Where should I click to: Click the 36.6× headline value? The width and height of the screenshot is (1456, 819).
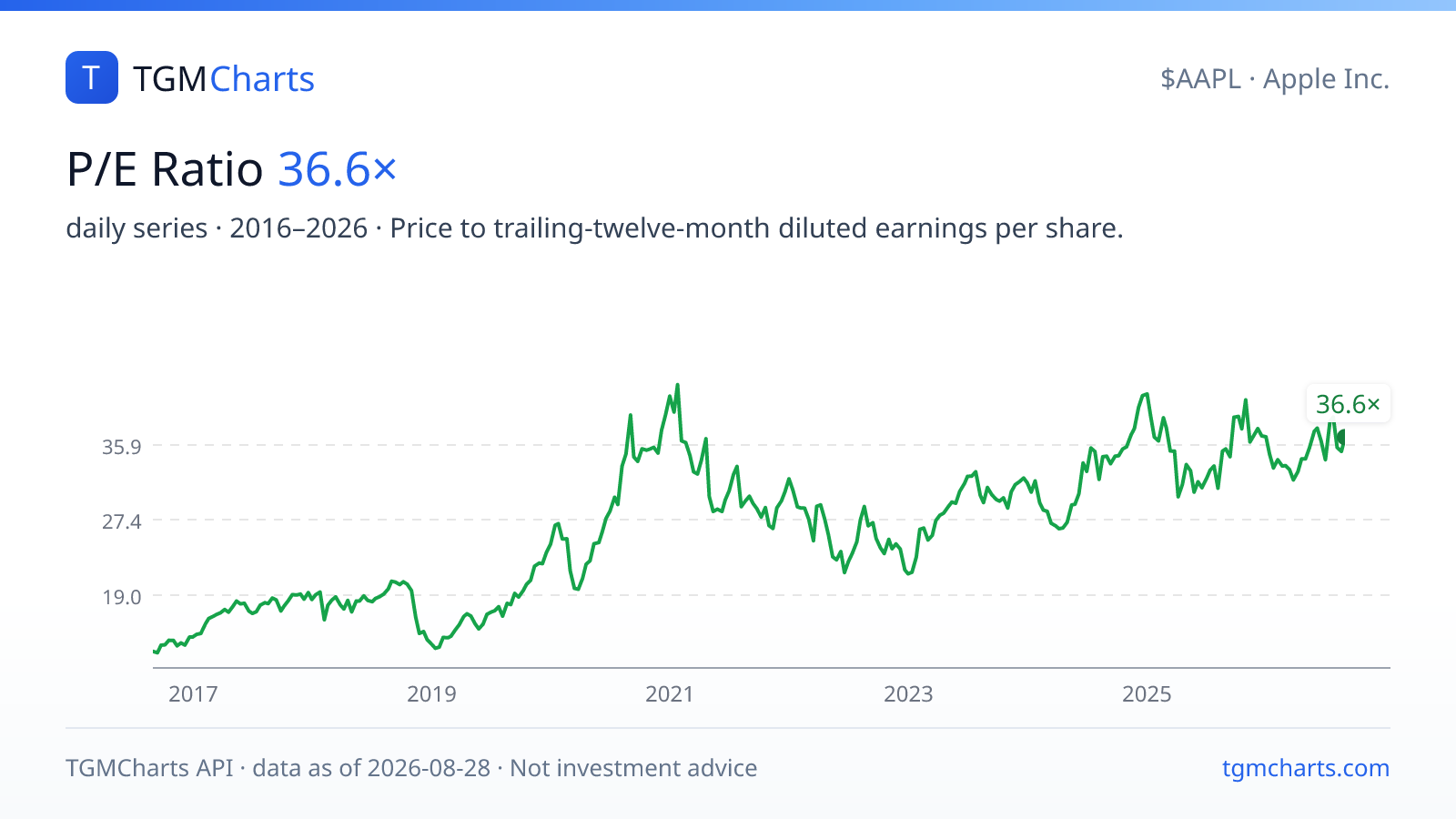pos(338,169)
